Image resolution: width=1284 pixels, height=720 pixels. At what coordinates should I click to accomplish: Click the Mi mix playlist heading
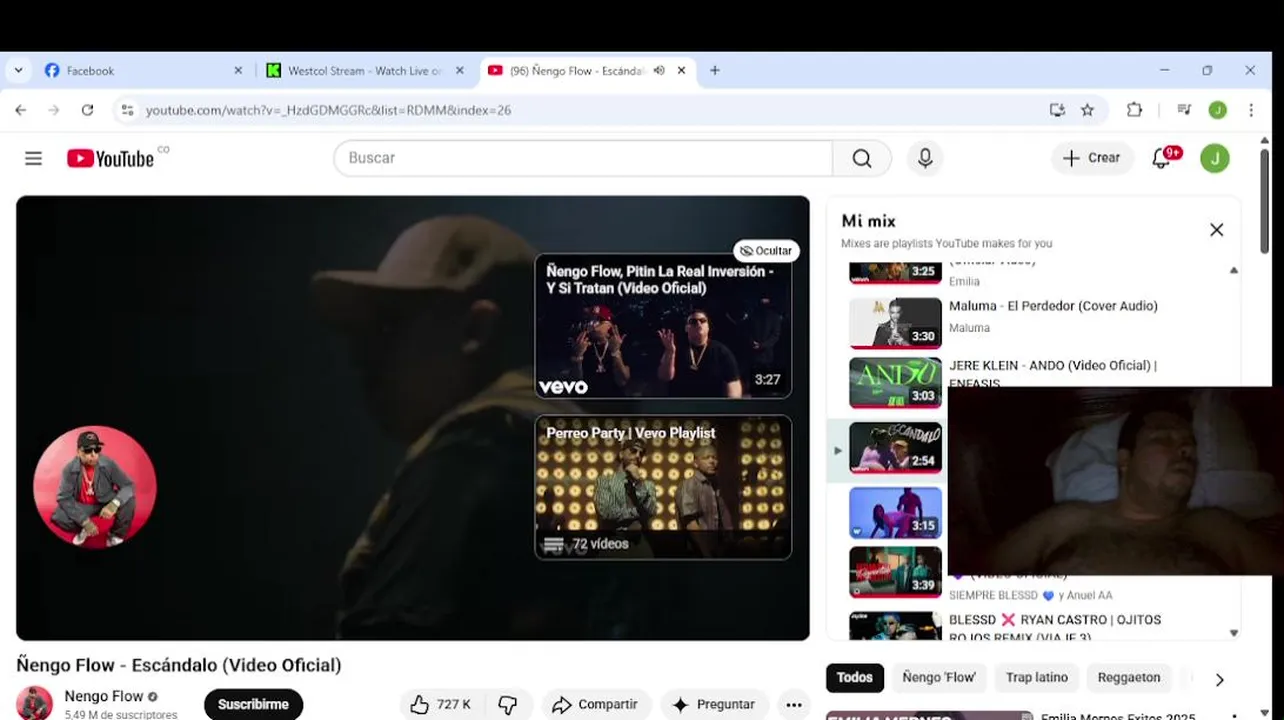[868, 221]
